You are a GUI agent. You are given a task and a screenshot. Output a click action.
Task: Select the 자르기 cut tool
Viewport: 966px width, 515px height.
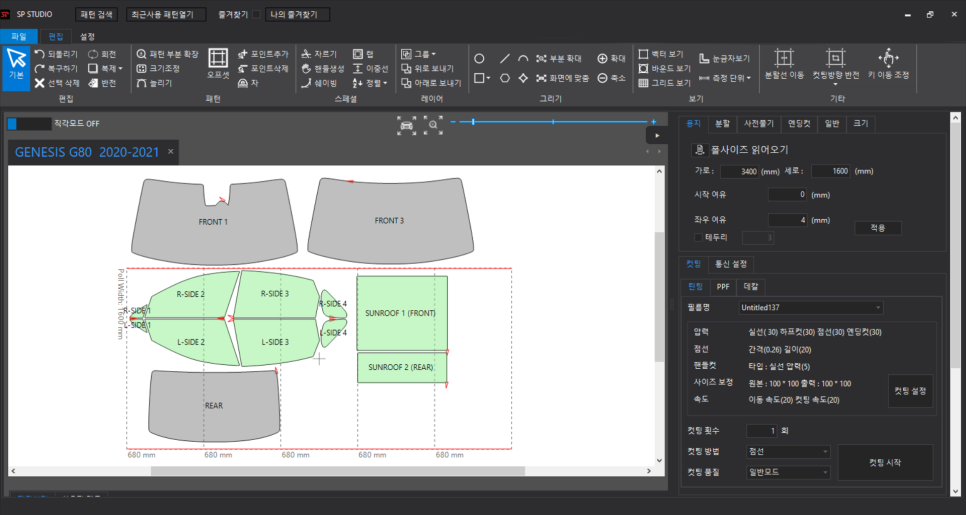click(x=319, y=54)
